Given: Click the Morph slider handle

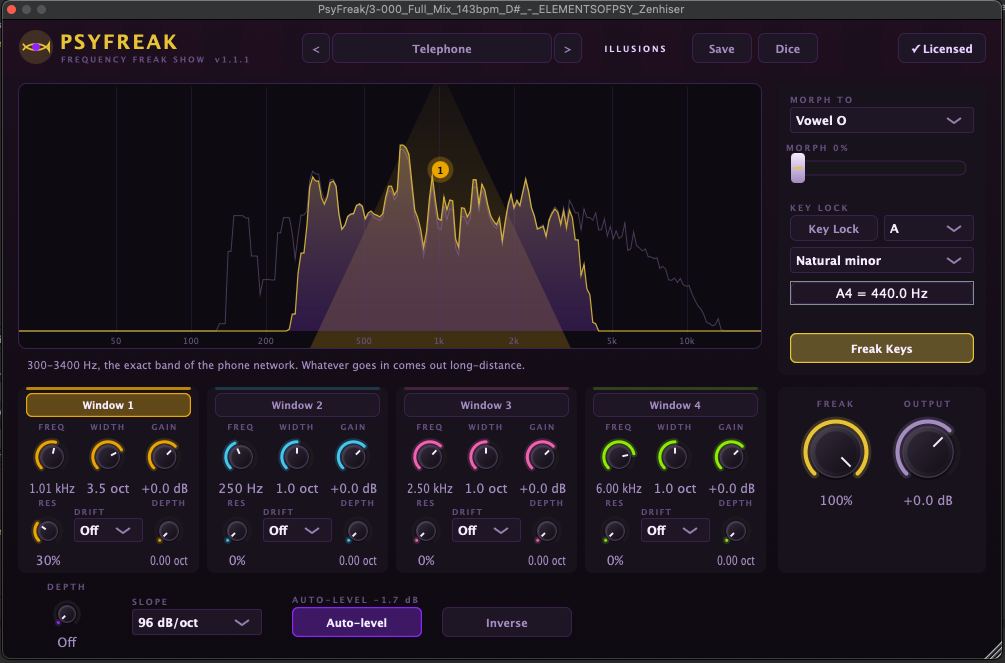Looking at the screenshot, I should click(798, 168).
